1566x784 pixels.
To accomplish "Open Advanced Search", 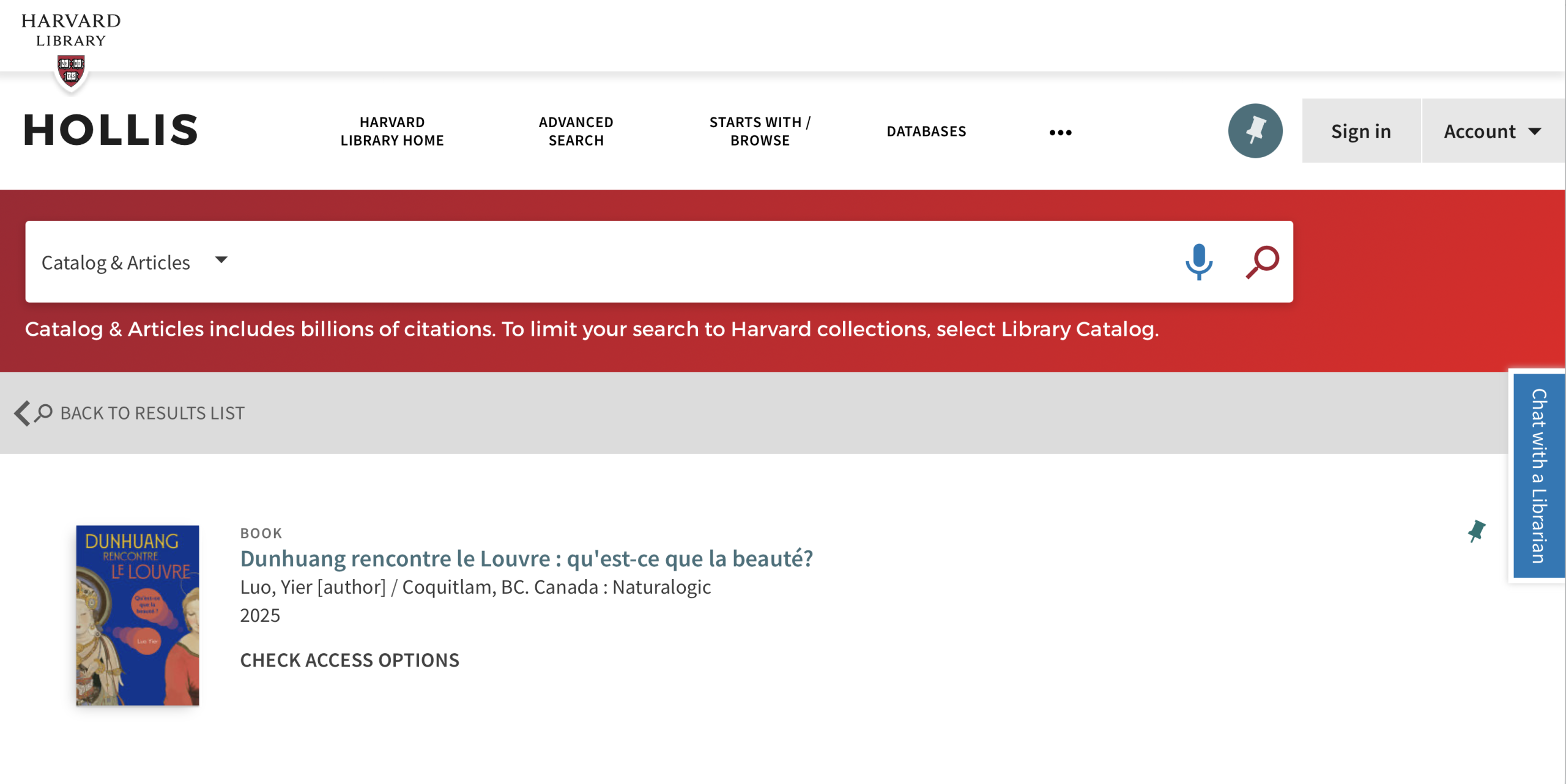I will click(x=576, y=131).
